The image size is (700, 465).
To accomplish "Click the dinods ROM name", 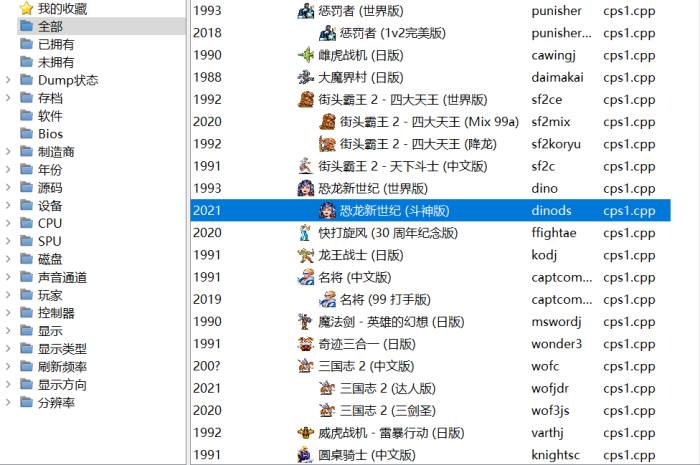I will point(551,211).
